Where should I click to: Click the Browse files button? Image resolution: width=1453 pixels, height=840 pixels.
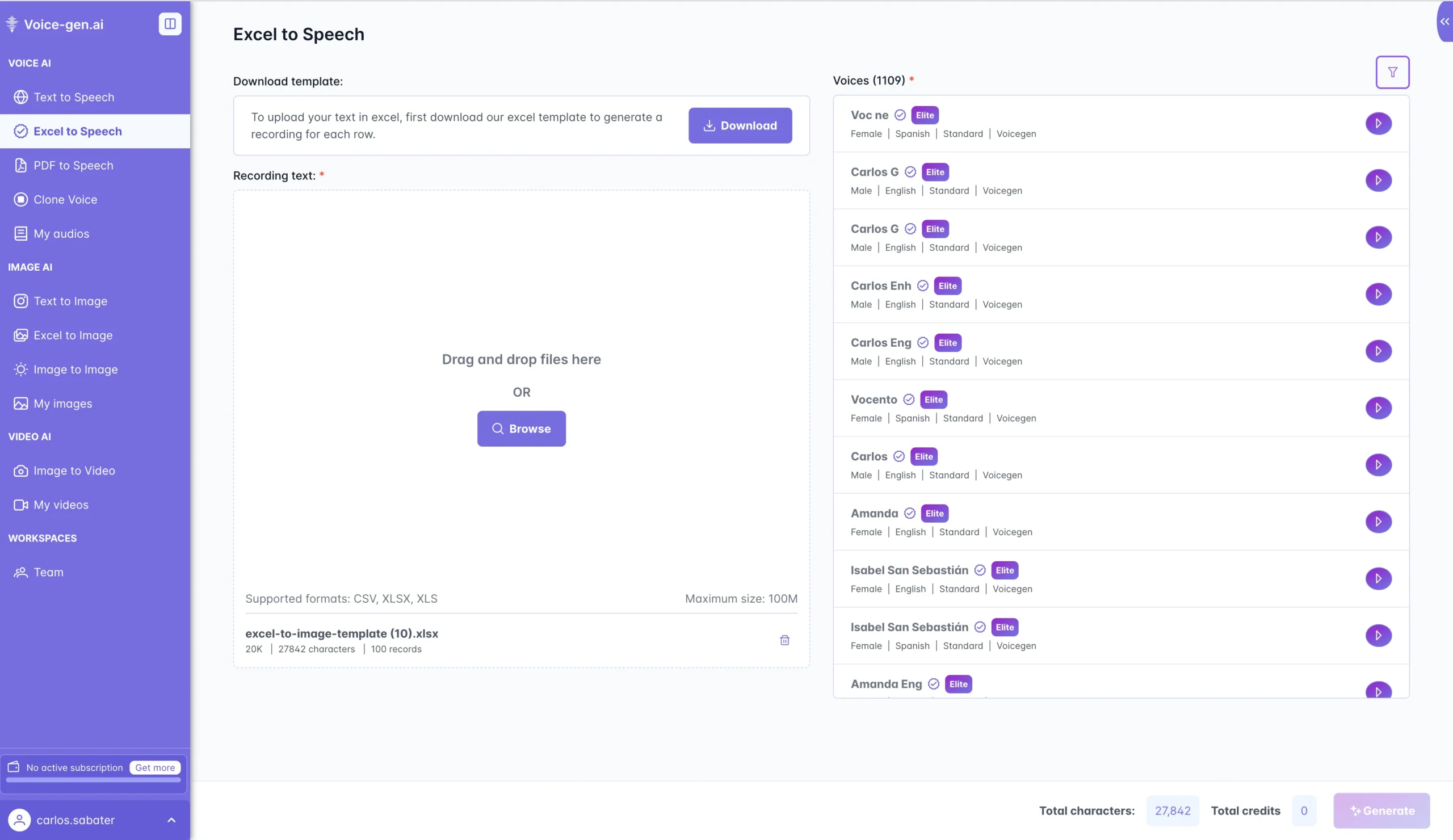click(520, 429)
